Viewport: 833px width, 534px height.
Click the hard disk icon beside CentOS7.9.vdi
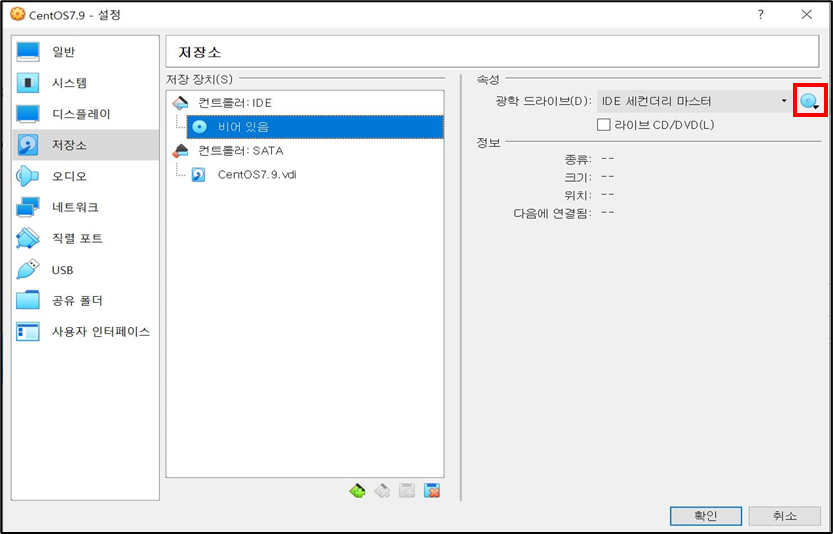pos(199,175)
